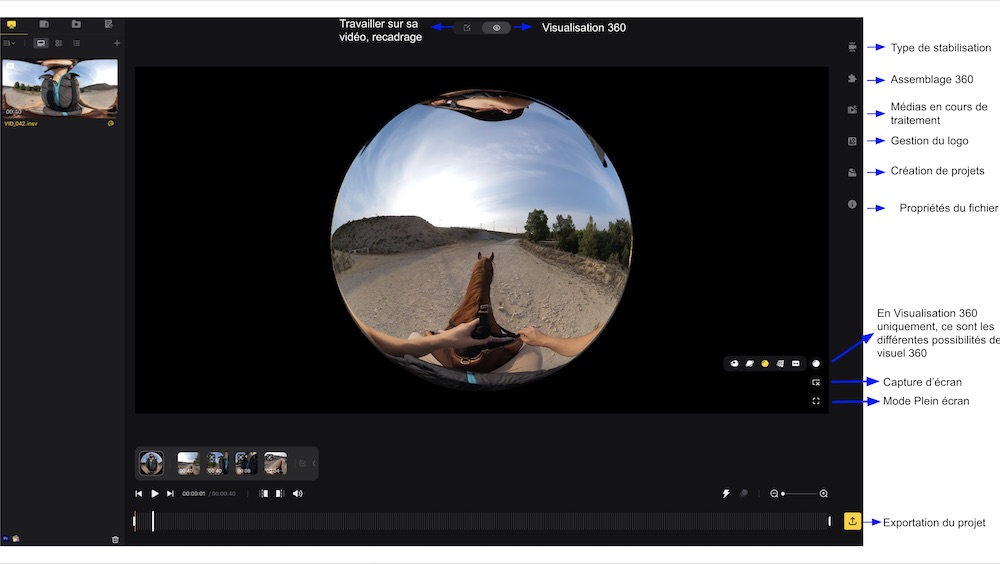Open the export list tab
Screen dimensions: 1000x564
click(108, 24)
